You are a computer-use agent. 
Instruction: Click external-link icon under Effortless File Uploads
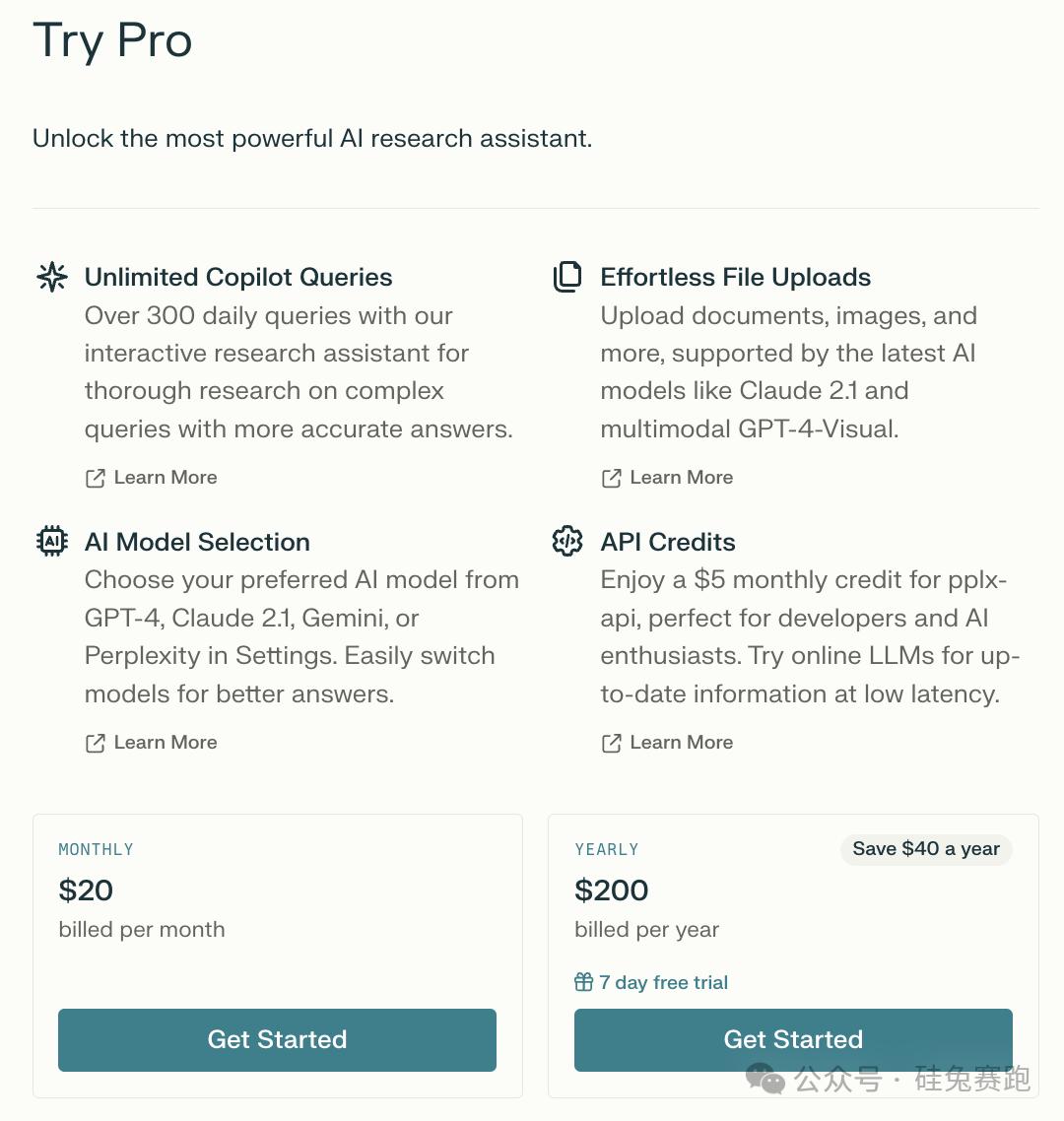[612, 478]
